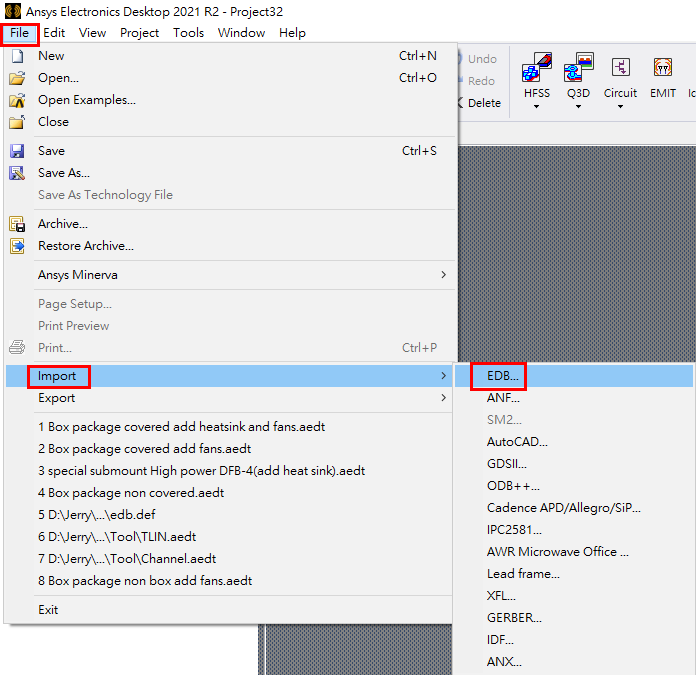Choose Close from the File menu
The height and width of the screenshot is (677, 696).
coord(231,122)
